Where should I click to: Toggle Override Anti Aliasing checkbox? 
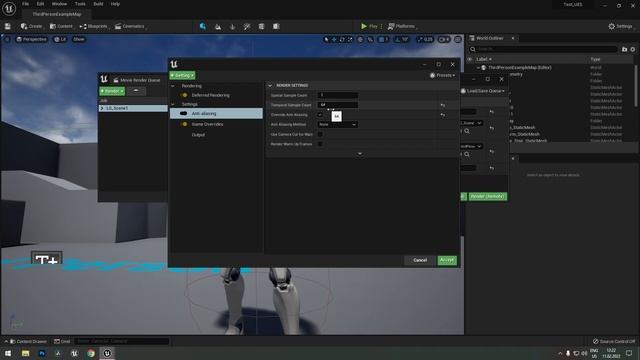coord(320,115)
